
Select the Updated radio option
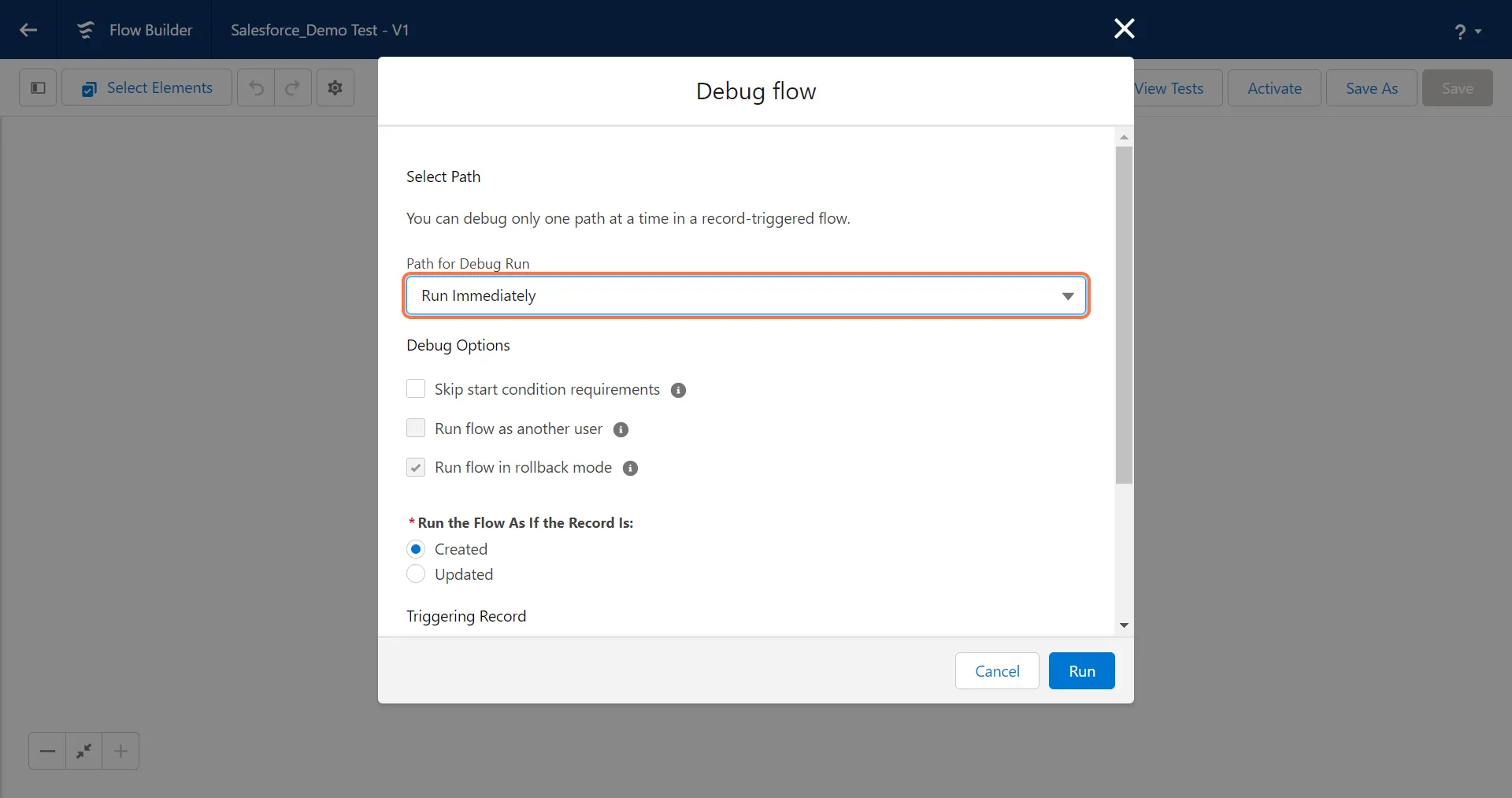point(416,574)
